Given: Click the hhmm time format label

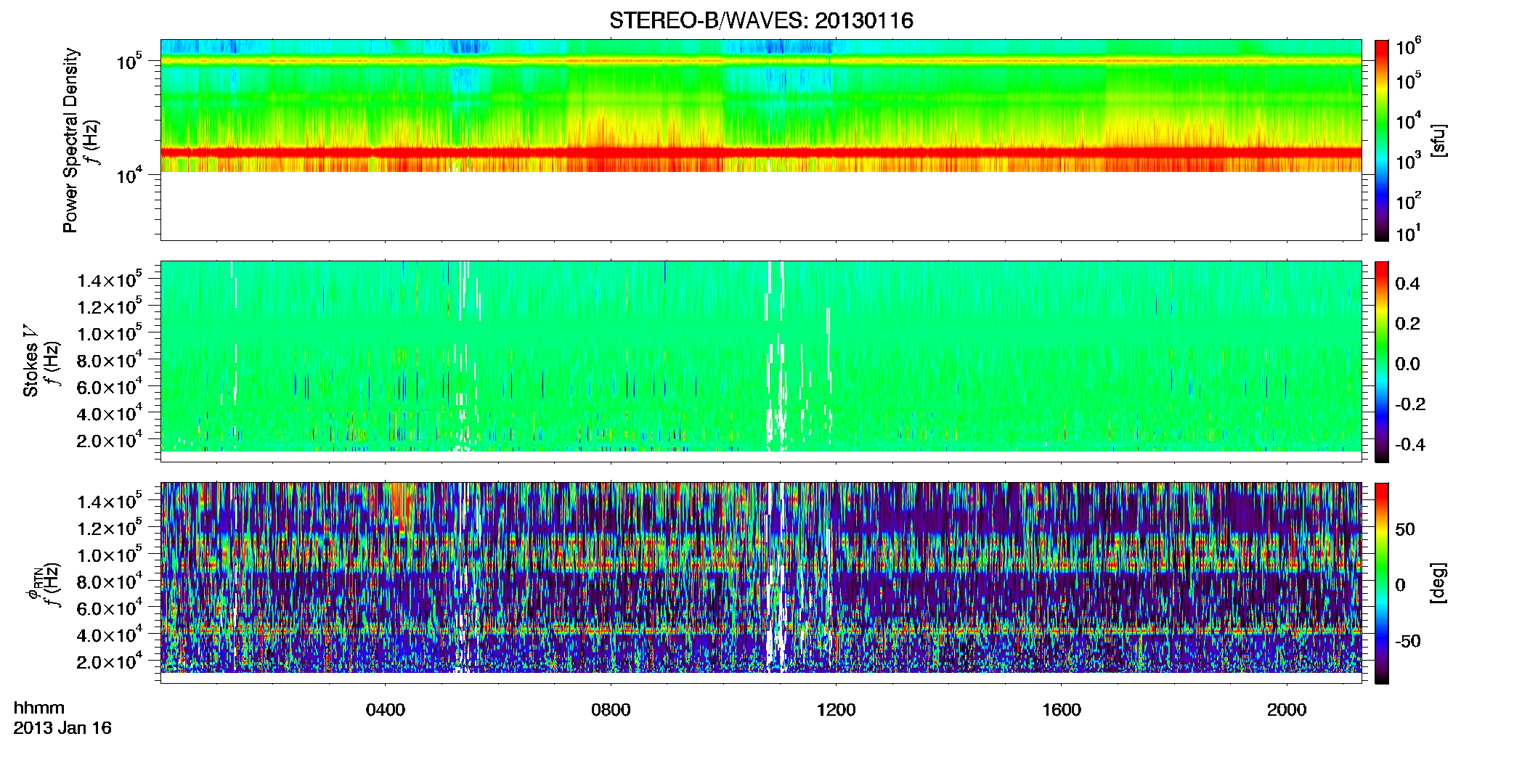Looking at the screenshot, I should click(x=39, y=708).
